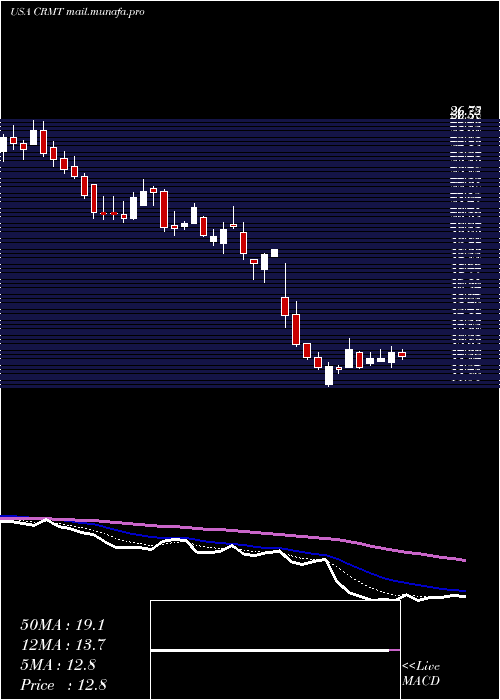Click the blue 12MA line at its right end

[x=463, y=591]
